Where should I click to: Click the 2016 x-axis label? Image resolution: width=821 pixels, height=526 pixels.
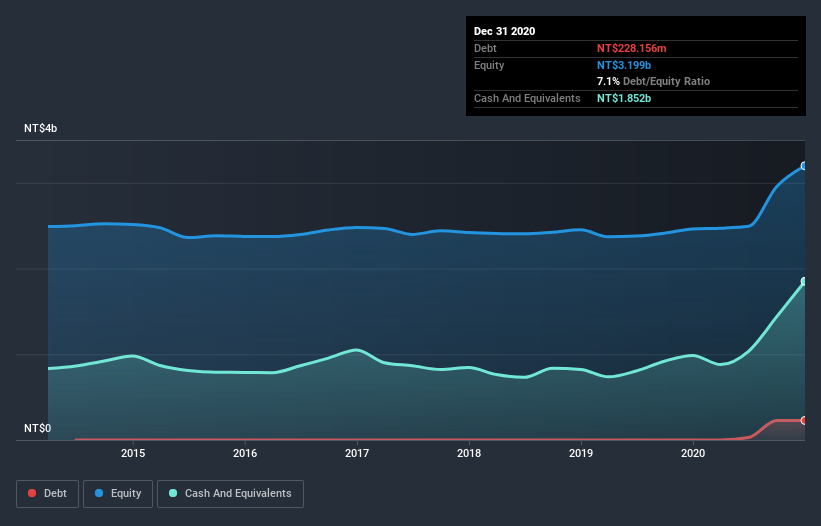(x=245, y=453)
